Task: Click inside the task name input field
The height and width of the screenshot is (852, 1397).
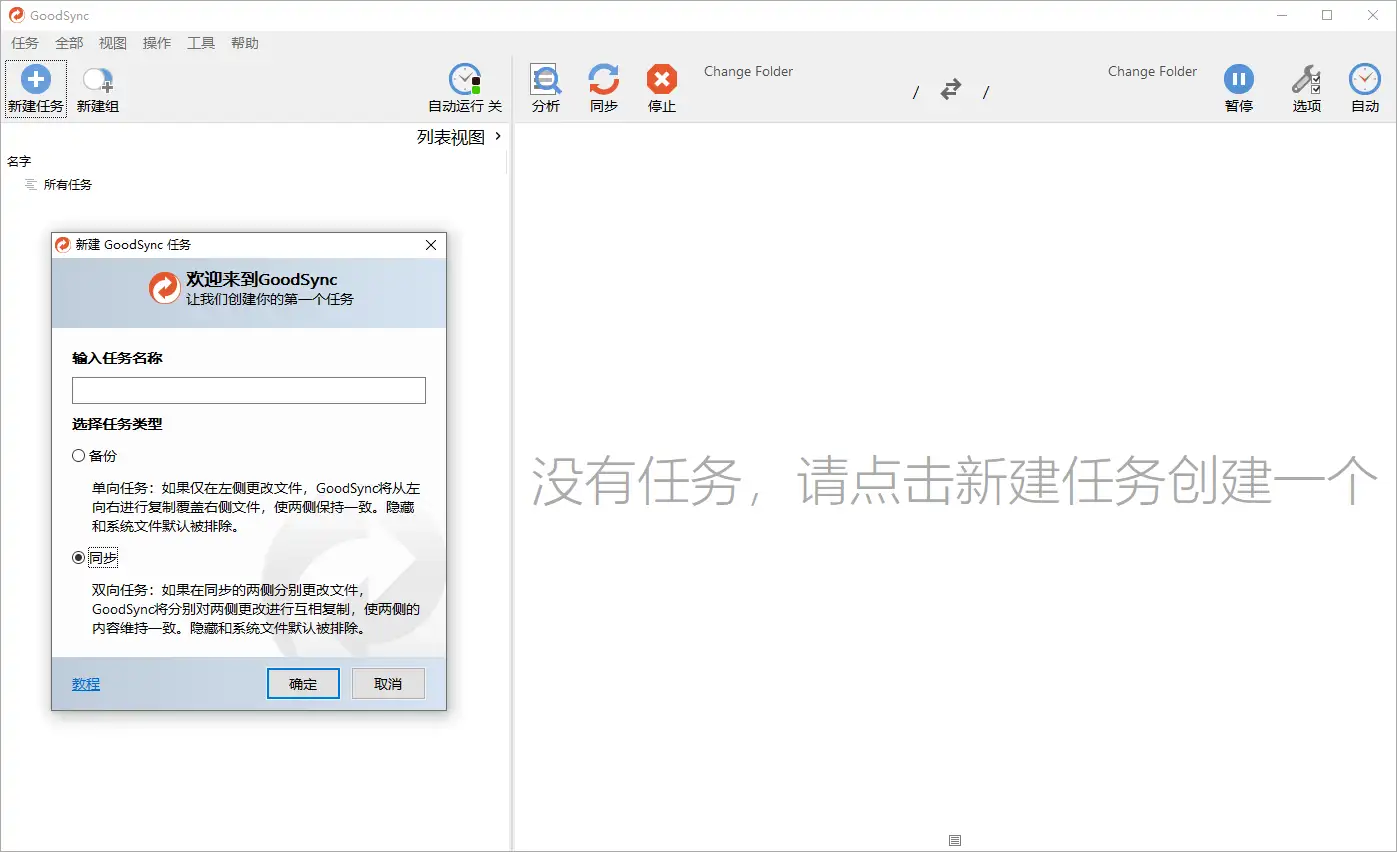Action: [x=248, y=390]
